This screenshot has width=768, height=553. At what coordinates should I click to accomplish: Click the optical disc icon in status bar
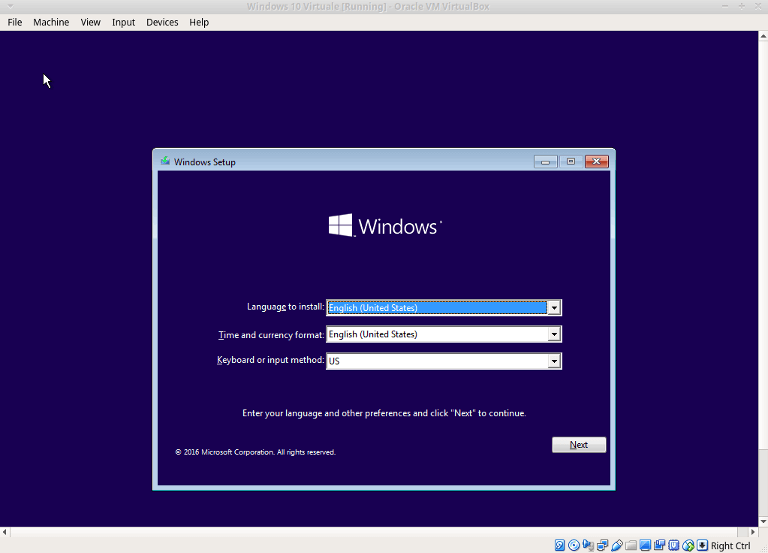(x=574, y=545)
